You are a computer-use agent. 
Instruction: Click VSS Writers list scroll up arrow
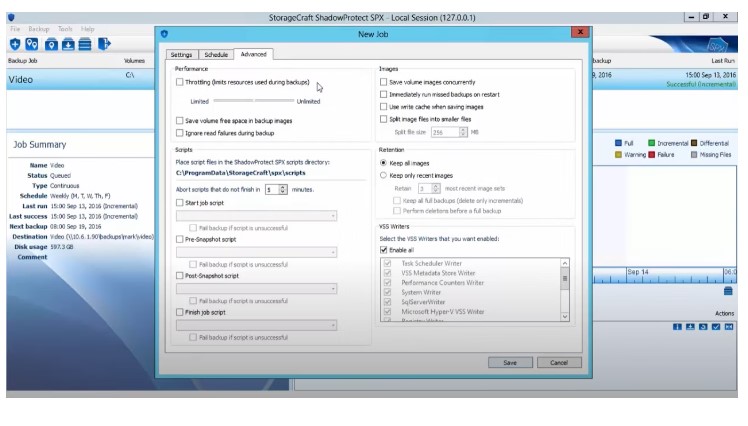click(x=565, y=263)
